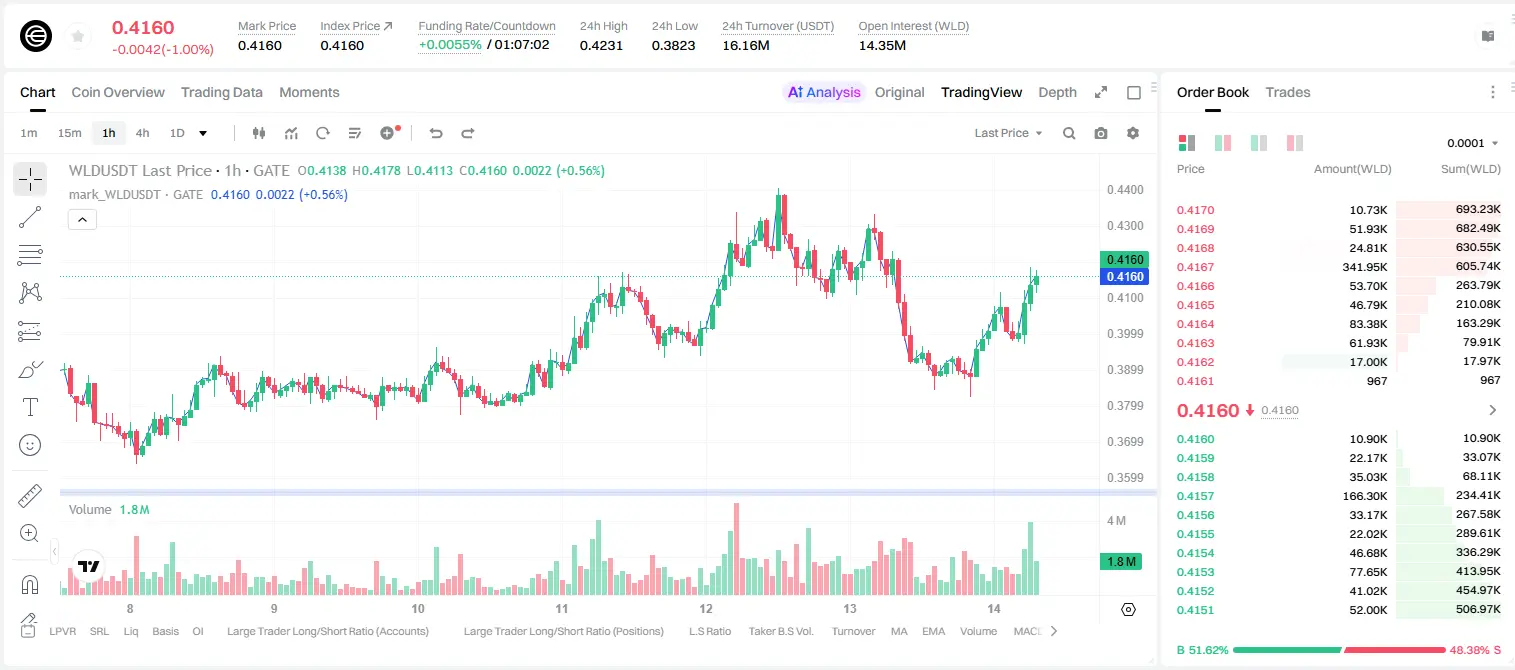
Task: Open the Coin Overview tab
Action: click(x=118, y=92)
